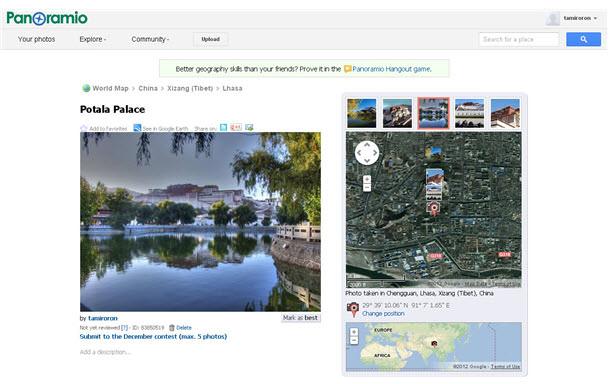The image size is (609, 384).
Task: Click the Upload button
Action: [211, 39]
